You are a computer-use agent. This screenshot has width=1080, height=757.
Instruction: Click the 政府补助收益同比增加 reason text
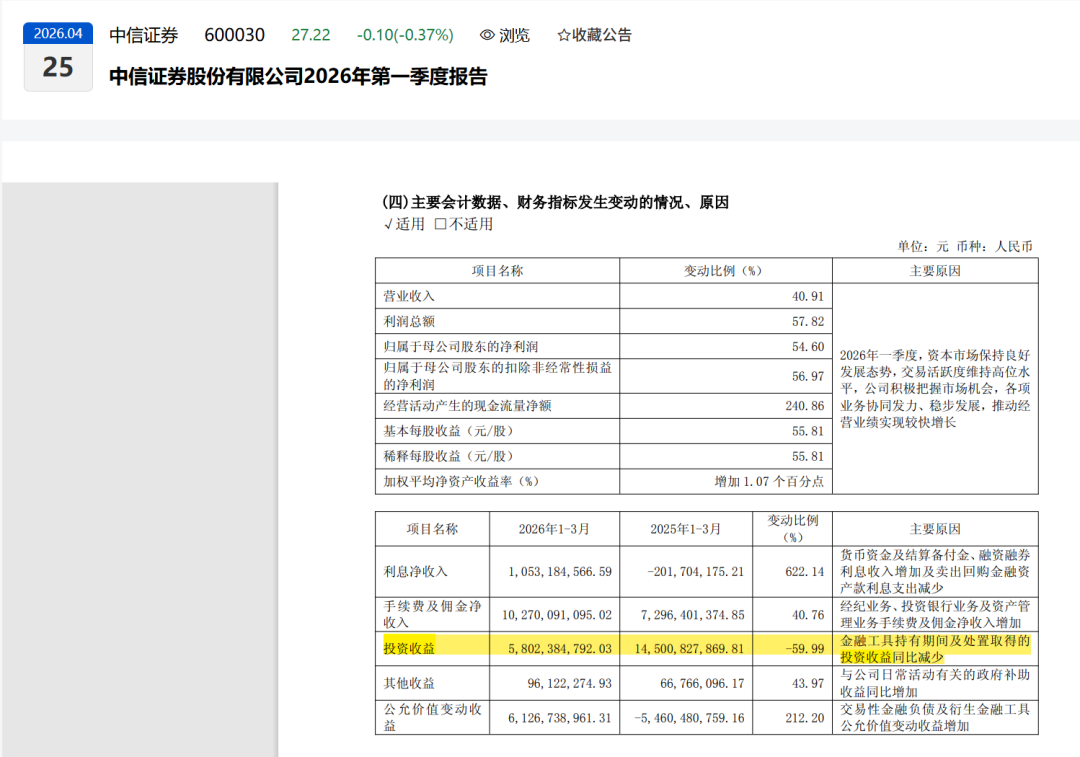(935, 683)
